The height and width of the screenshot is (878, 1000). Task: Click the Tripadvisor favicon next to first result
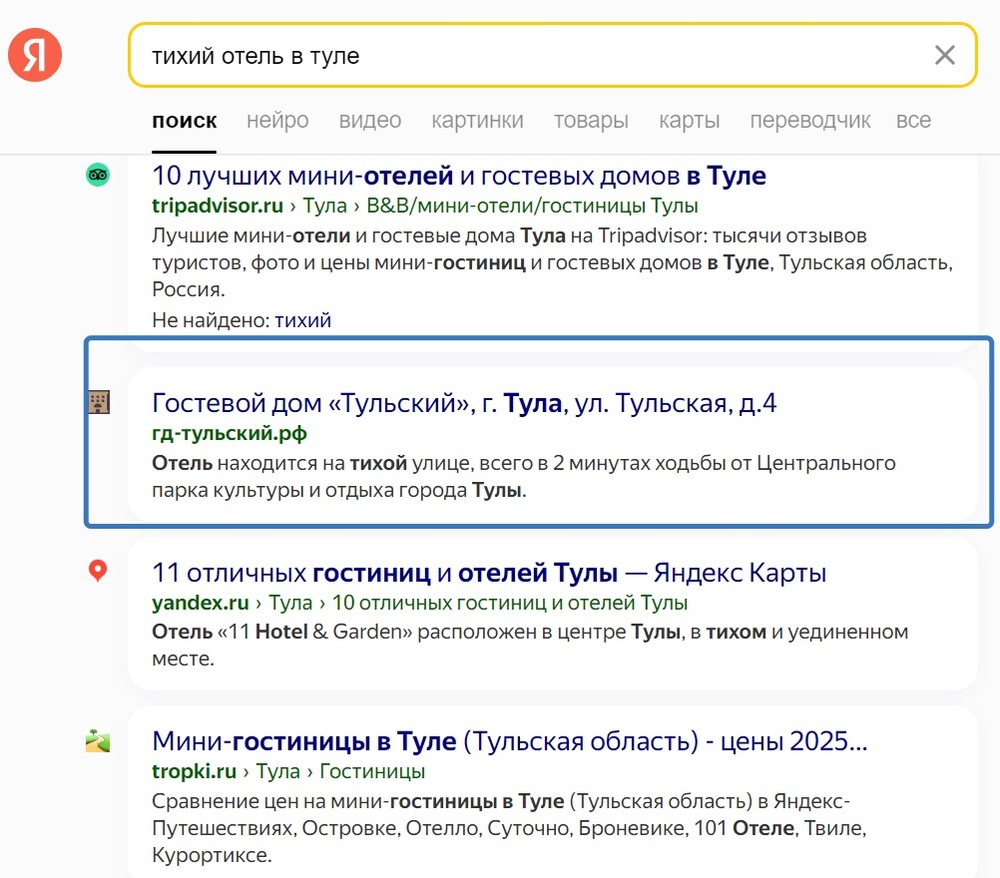point(97,174)
